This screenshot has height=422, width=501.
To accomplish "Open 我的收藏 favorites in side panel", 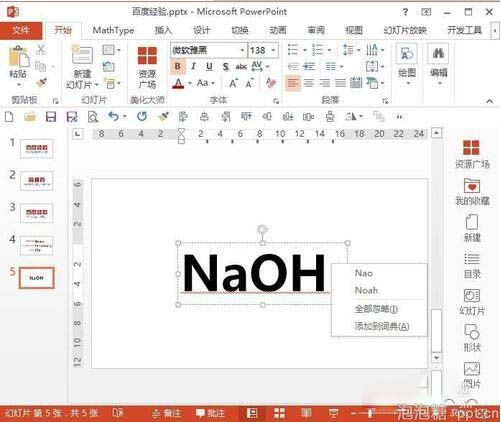I will (x=472, y=191).
